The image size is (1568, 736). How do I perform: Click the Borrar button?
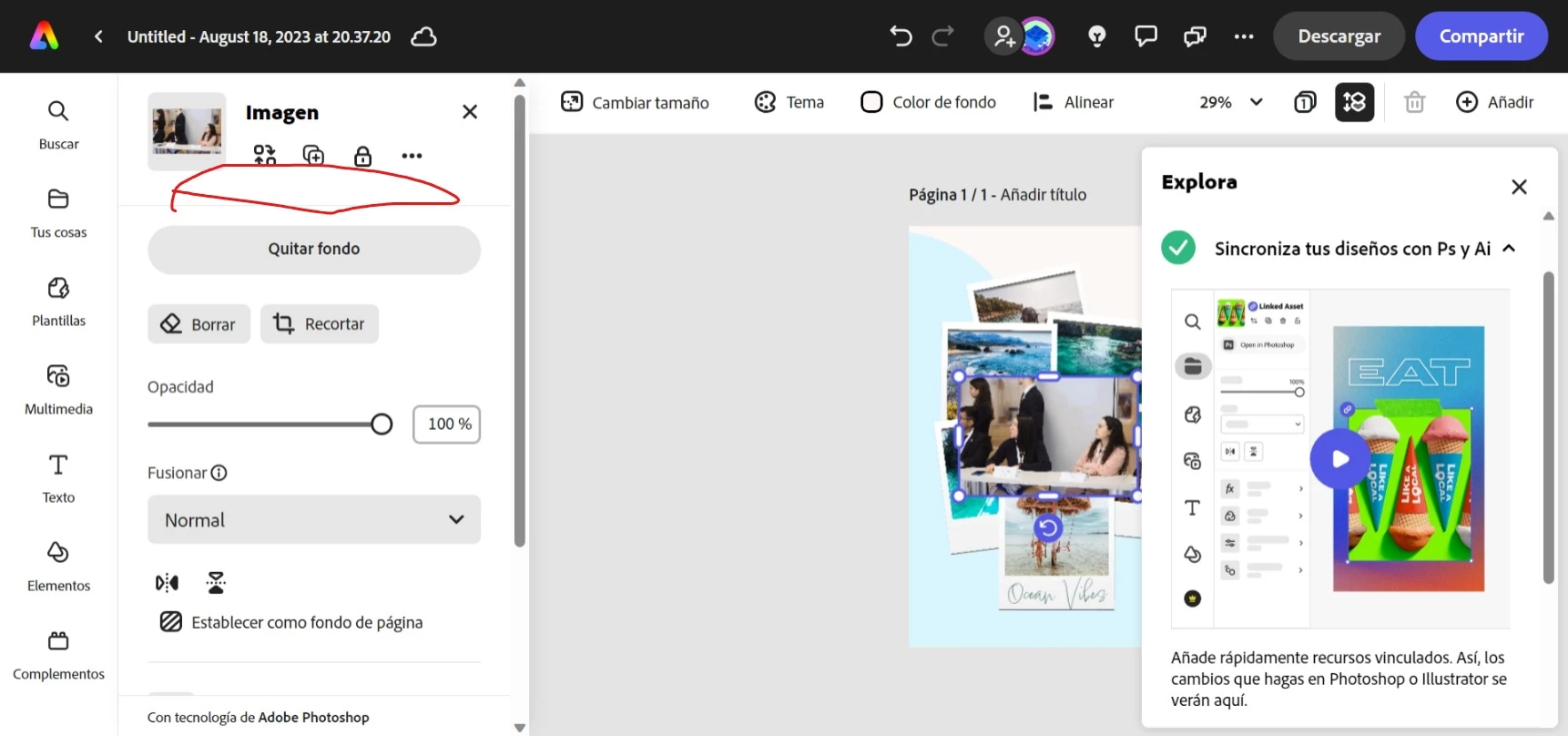[199, 324]
